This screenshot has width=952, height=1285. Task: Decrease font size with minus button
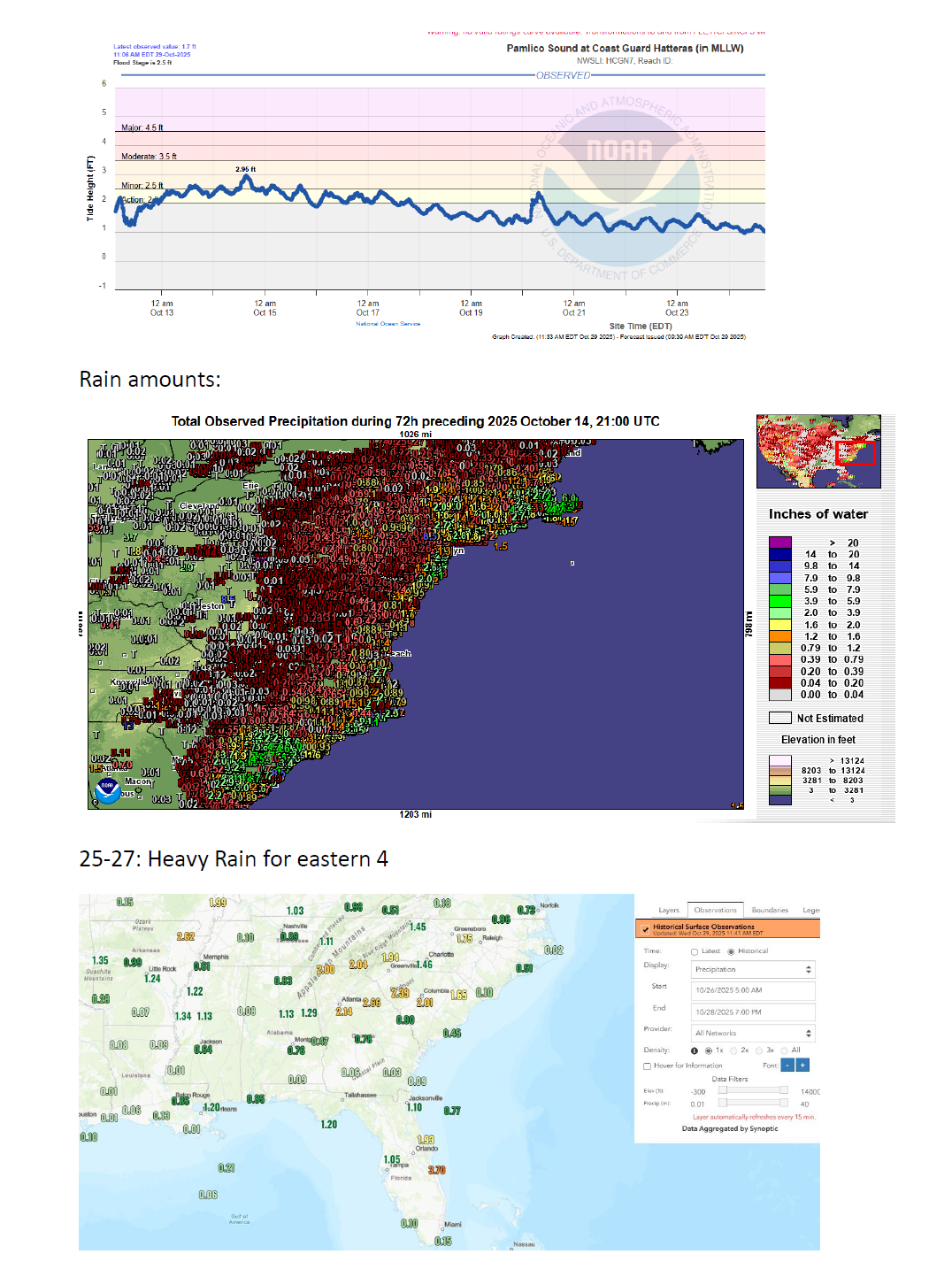[787, 1066]
